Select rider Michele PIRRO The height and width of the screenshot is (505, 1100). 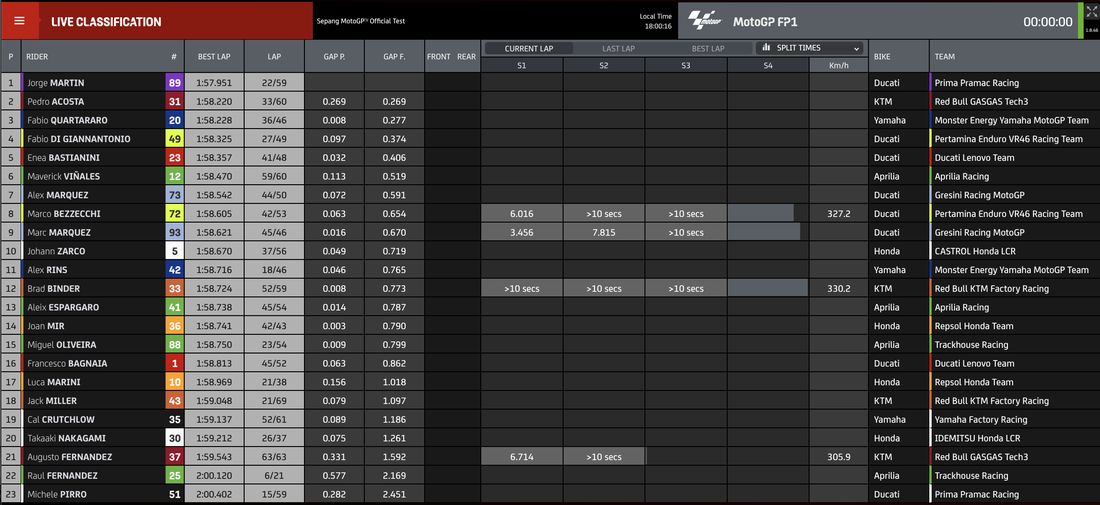[57, 494]
